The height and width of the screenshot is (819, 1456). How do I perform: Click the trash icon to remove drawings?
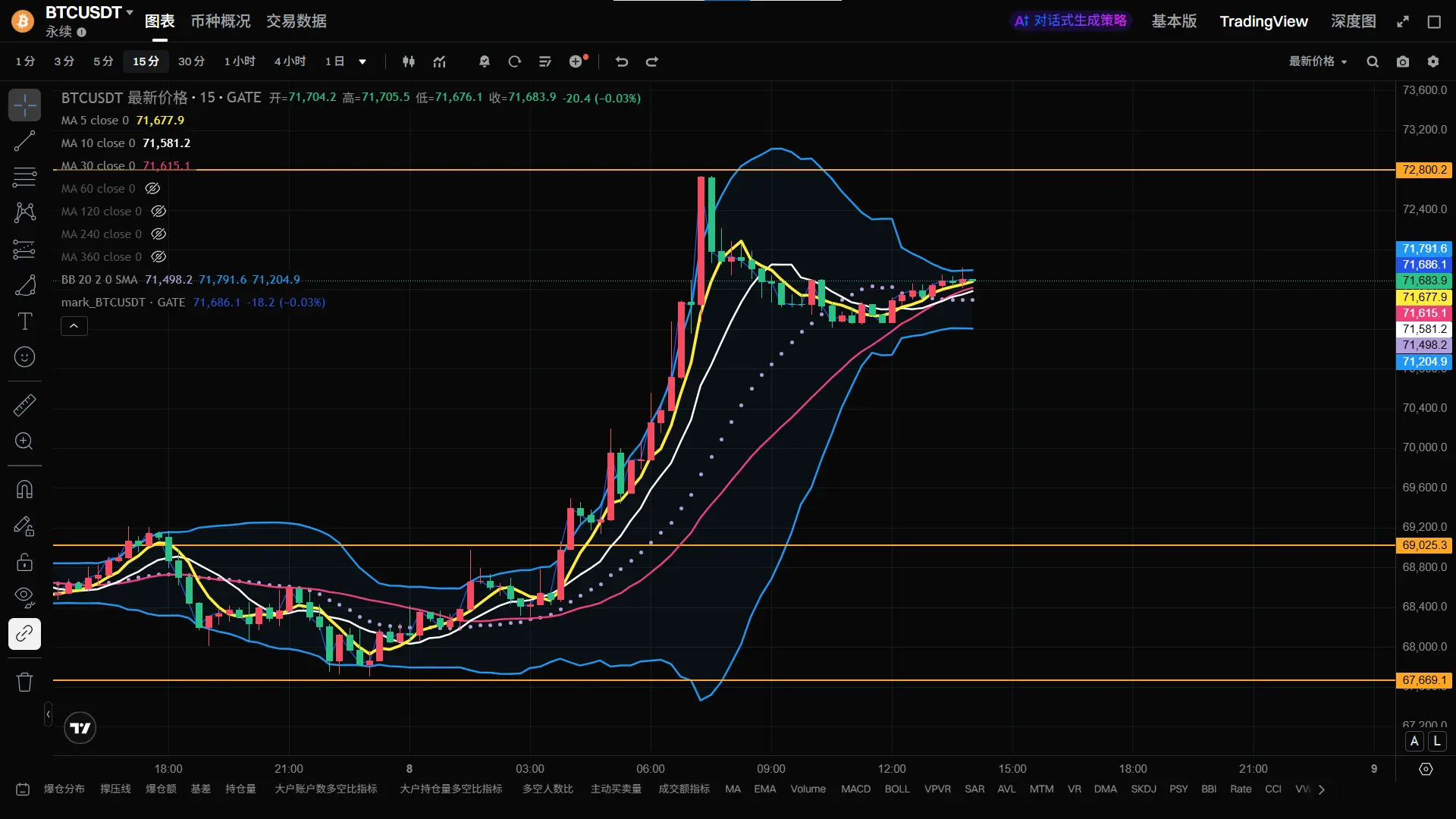point(24,682)
